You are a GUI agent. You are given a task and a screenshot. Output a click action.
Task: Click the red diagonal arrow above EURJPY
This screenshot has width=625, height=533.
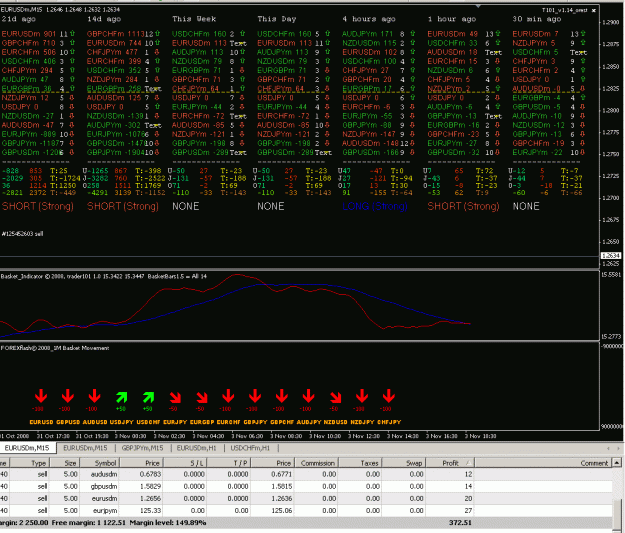click(x=175, y=397)
